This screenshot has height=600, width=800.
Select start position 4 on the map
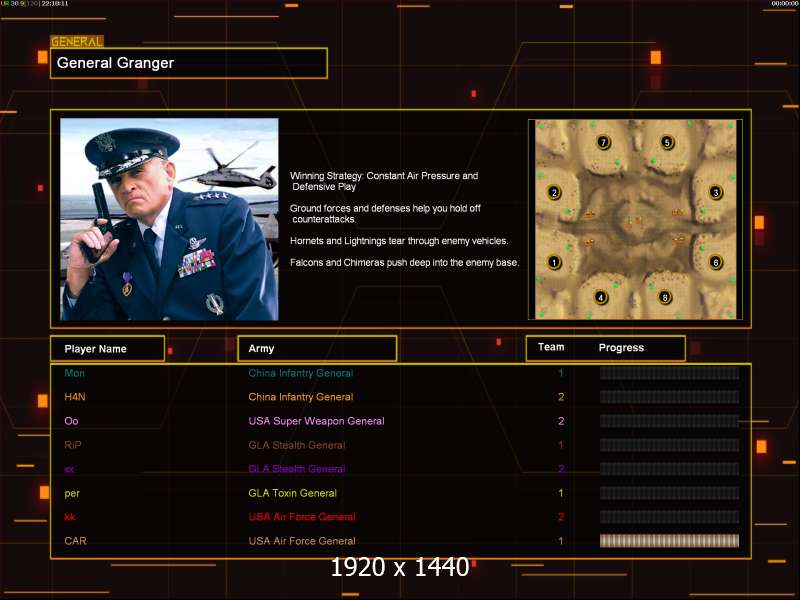click(x=601, y=297)
